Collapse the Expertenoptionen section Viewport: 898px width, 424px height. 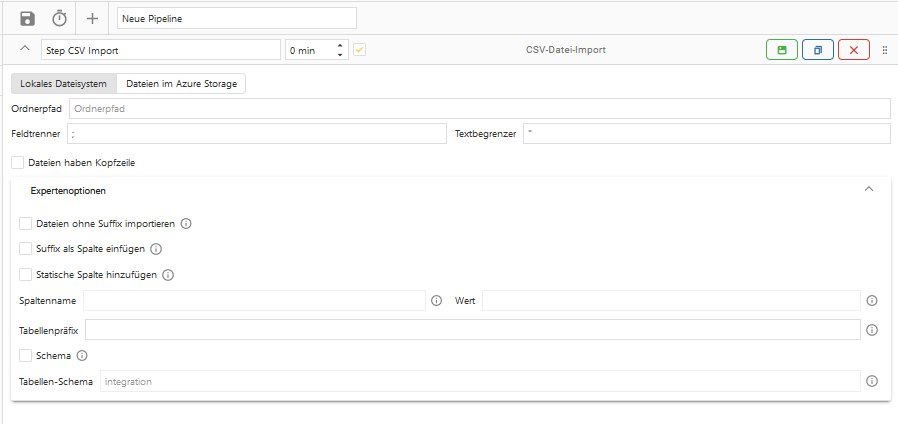tap(868, 189)
